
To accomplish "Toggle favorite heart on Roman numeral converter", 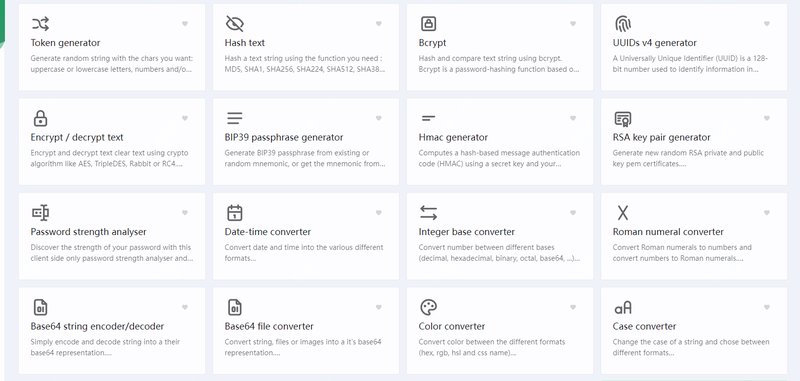I will coord(767,213).
